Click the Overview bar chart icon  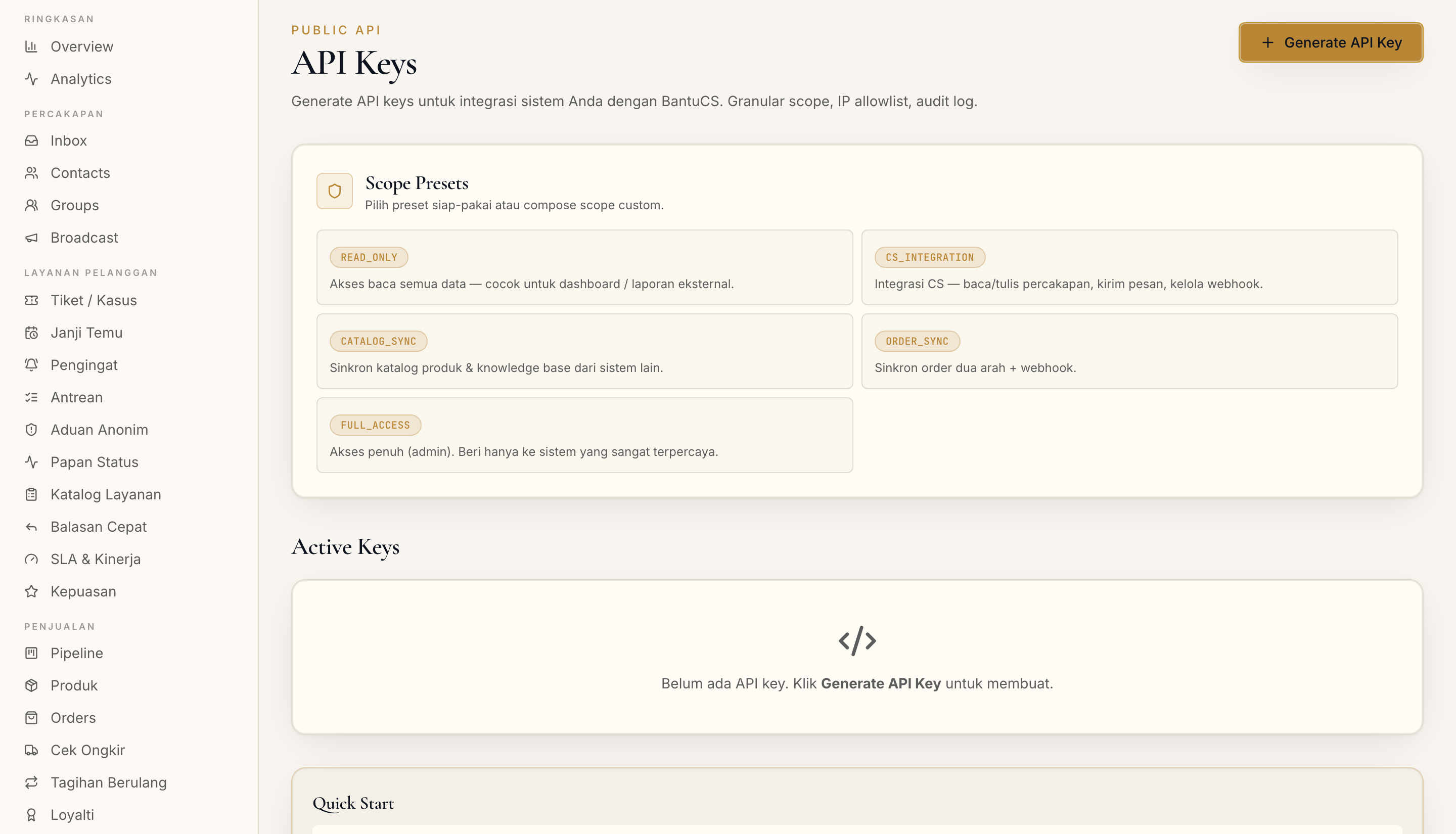tap(31, 47)
